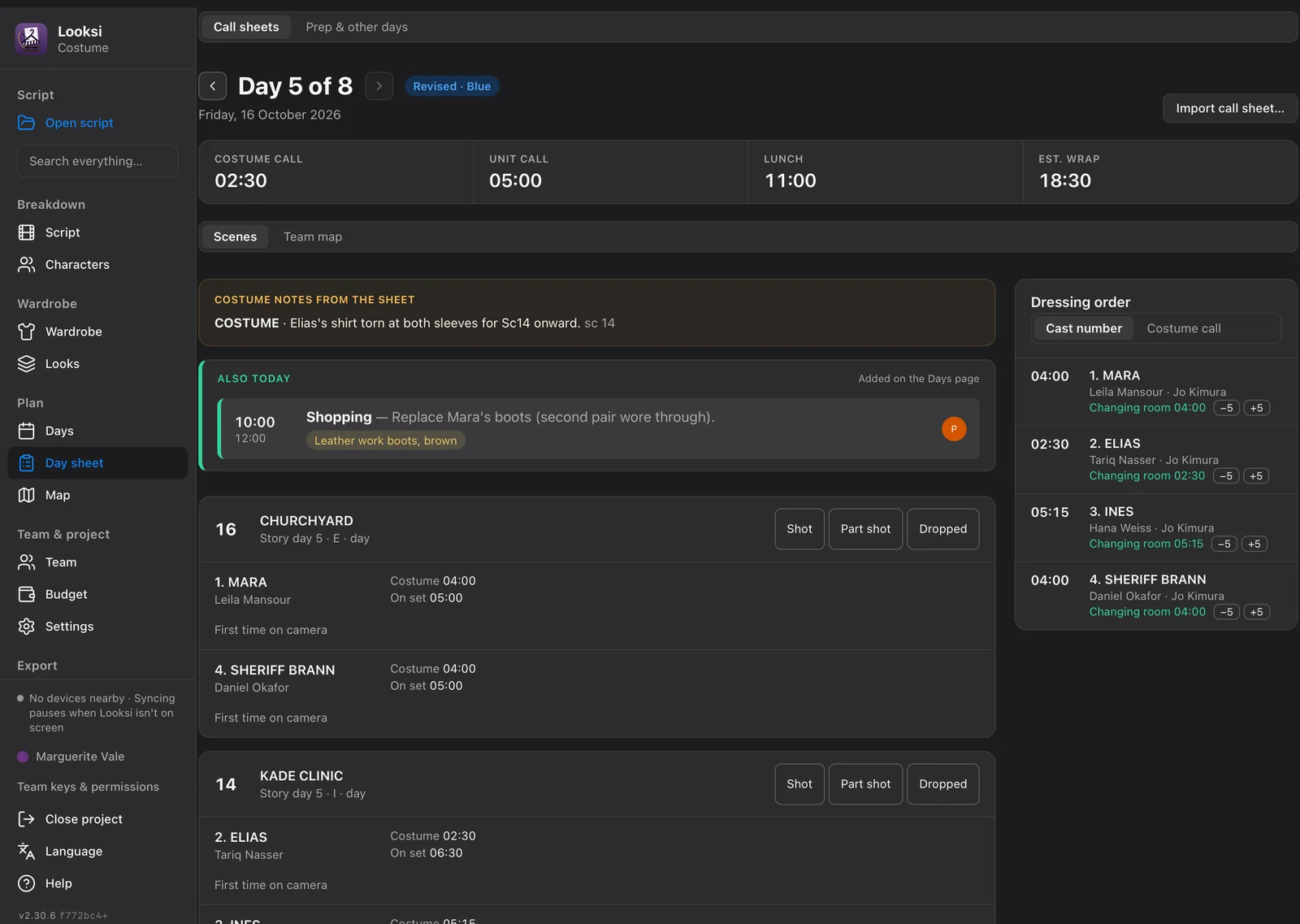The image size is (1300, 924).
Task: Click the Help question mark icon
Action: [x=26, y=883]
